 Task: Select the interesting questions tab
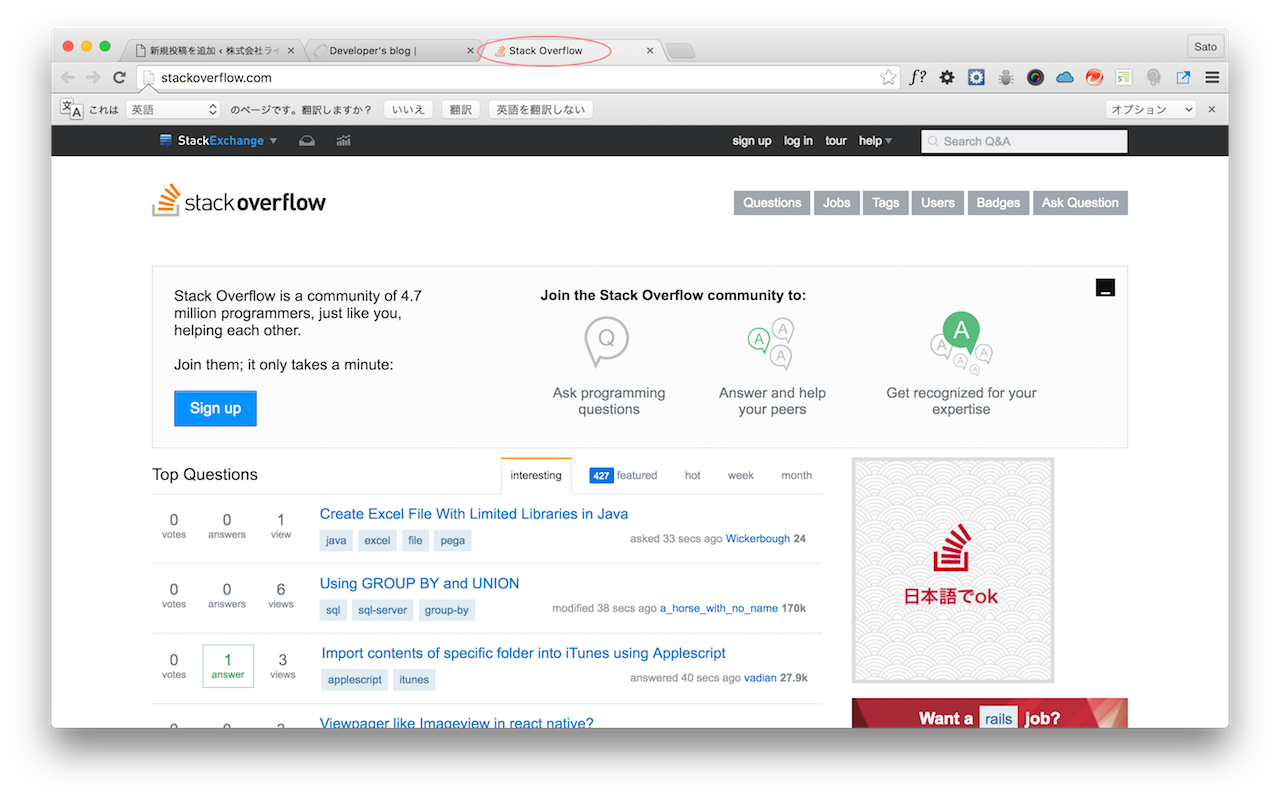pyautogui.click(x=536, y=475)
